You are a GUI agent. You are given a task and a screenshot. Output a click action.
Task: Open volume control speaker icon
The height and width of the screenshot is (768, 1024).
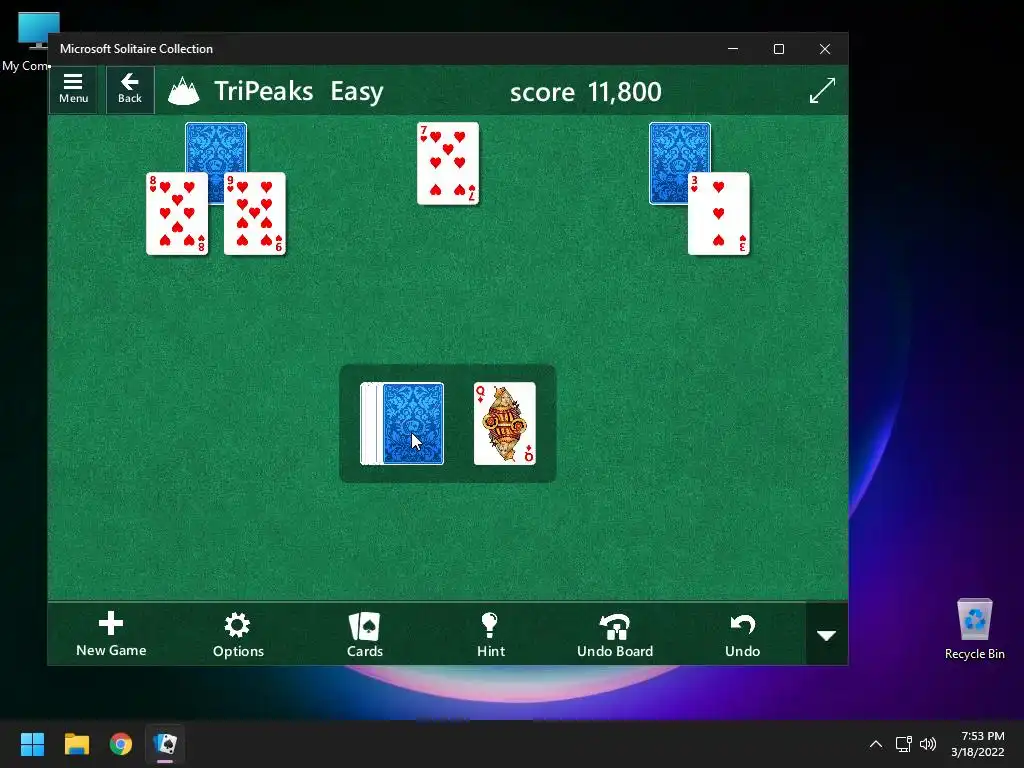(x=928, y=744)
